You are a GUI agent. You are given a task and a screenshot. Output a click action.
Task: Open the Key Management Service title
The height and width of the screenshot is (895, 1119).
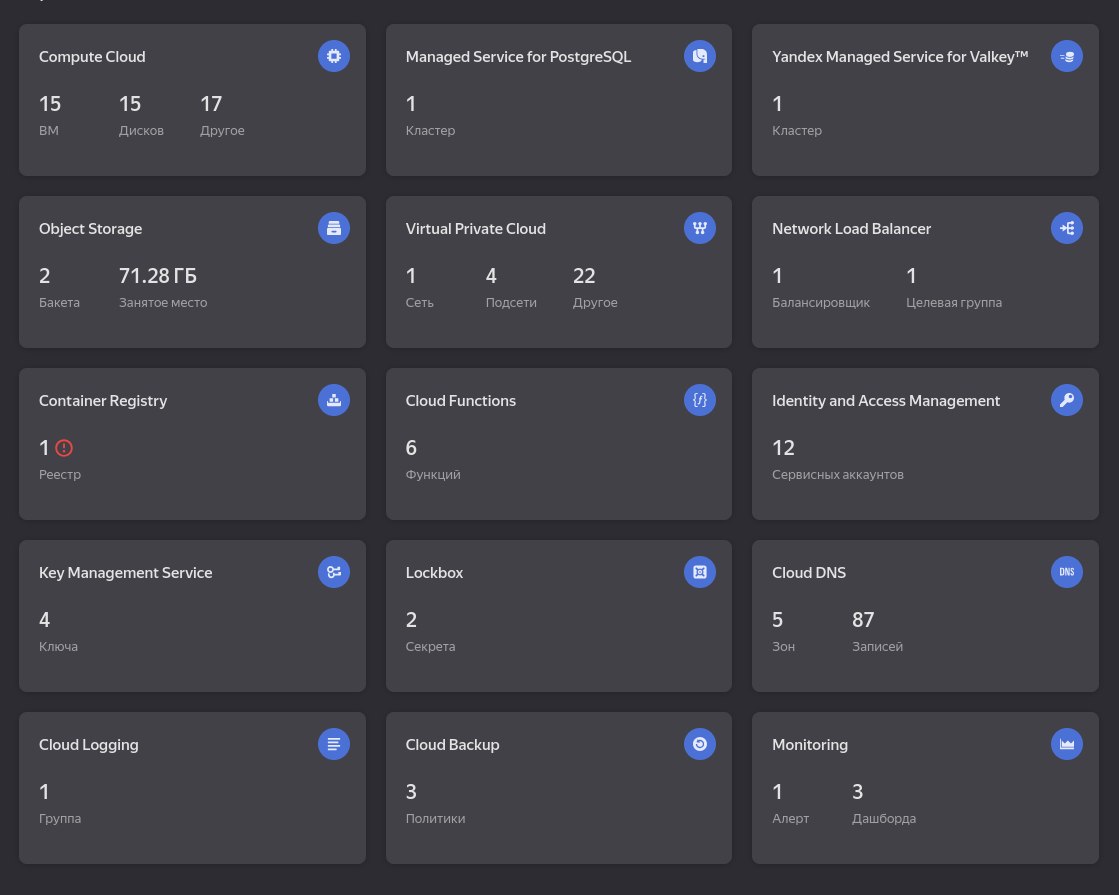click(126, 573)
